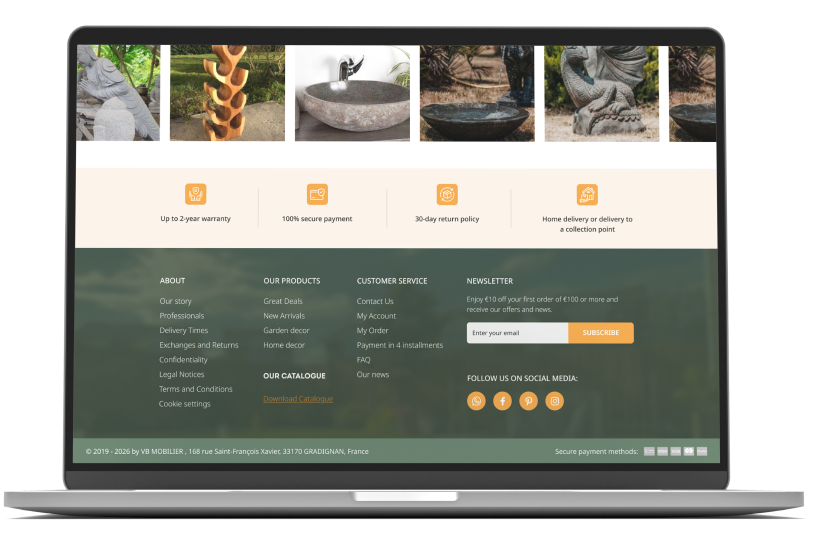
Task: Open the Contact Us link
Action: pos(375,301)
